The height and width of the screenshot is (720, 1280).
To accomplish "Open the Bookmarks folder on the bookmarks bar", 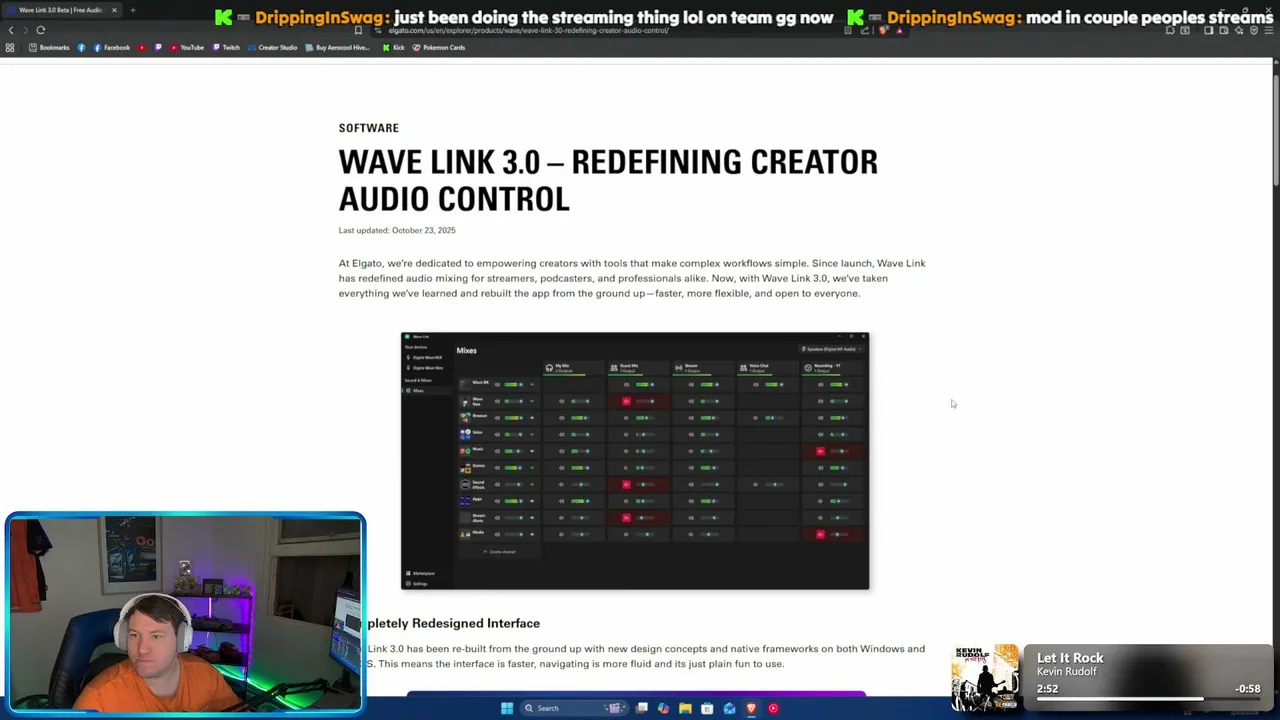I will tap(50, 48).
